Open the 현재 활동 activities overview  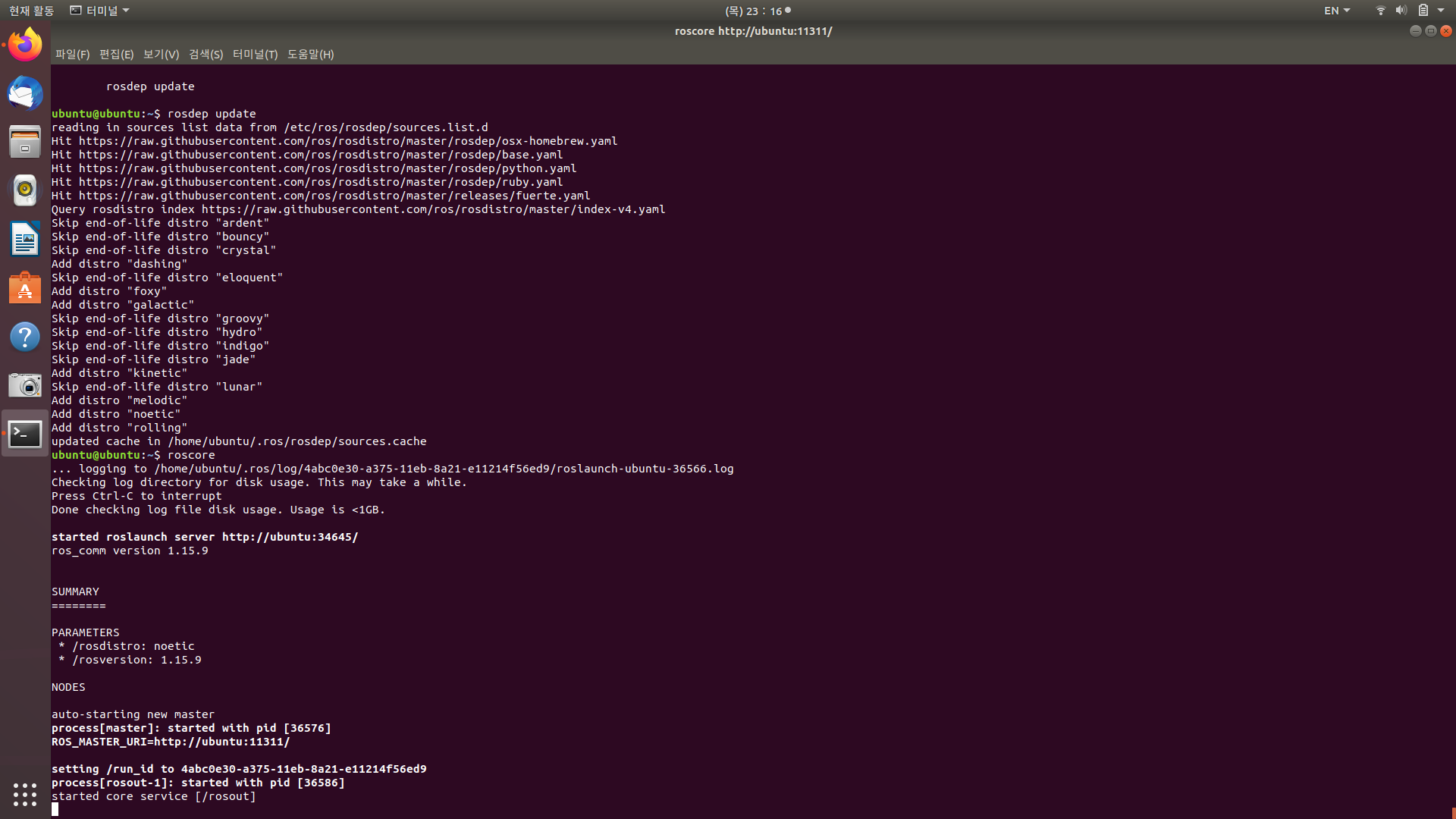click(31, 11)
